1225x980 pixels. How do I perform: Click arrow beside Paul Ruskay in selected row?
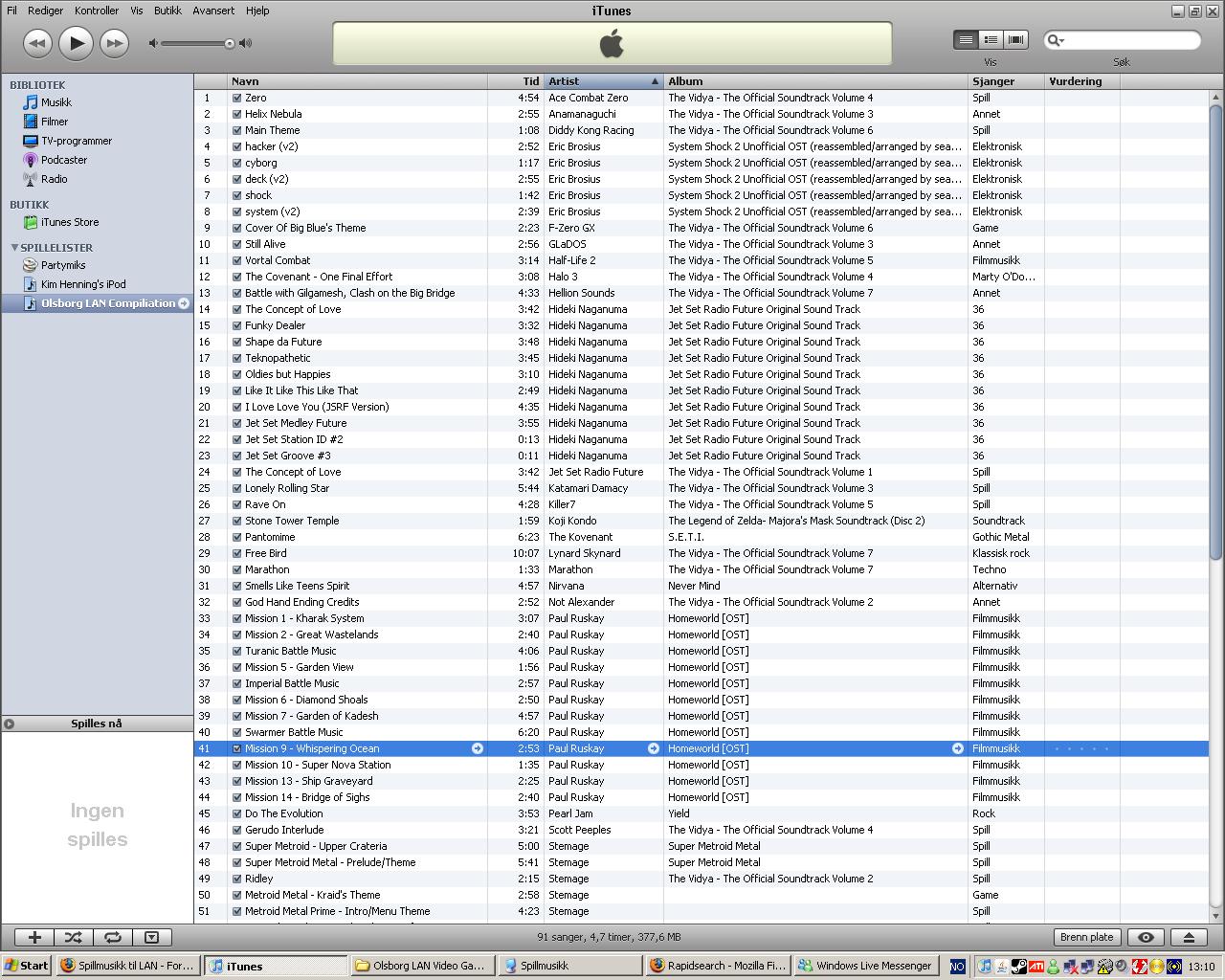654,748
